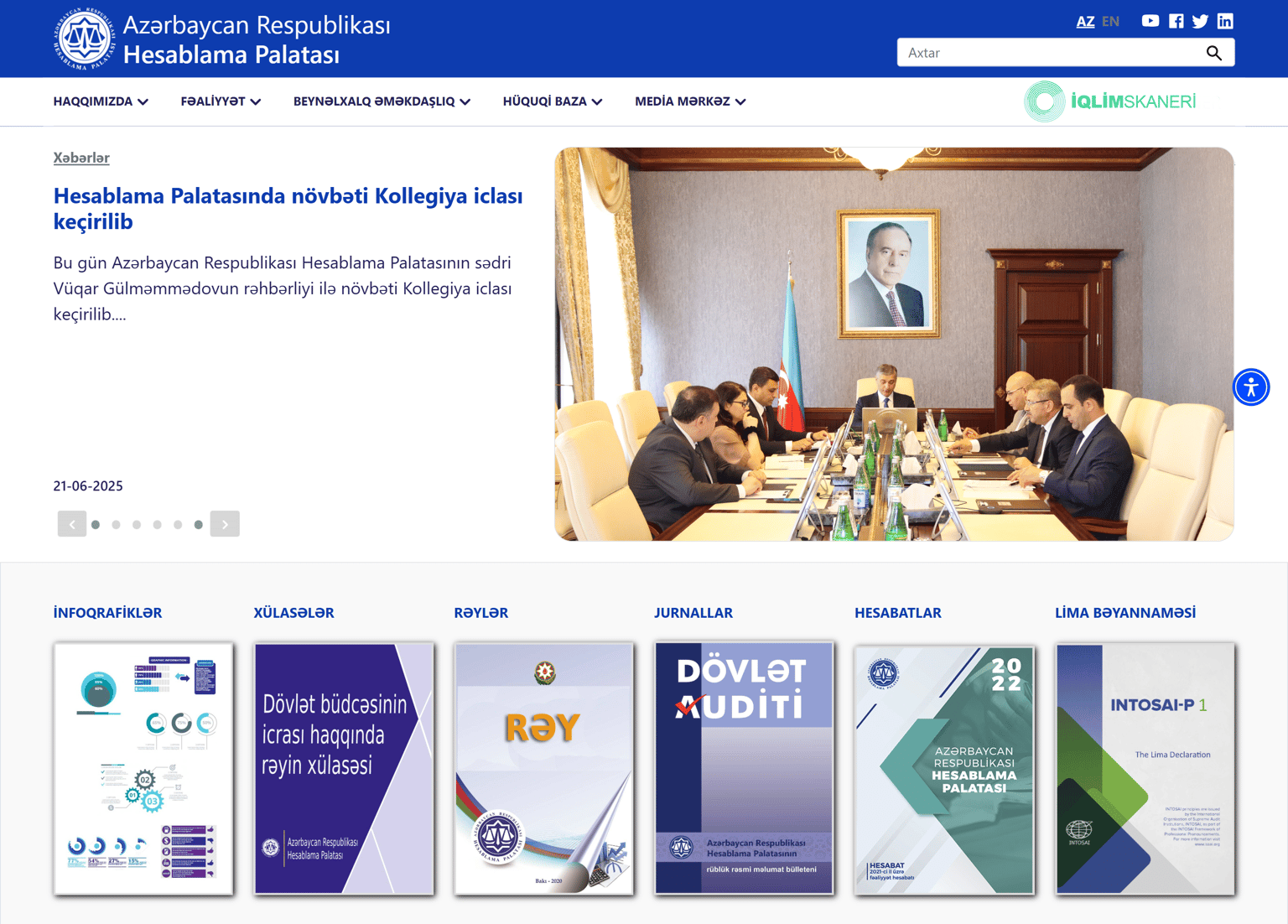Screen dimensions: 1288x924
Task: Open the YouTube channel icon
Action: pos(1150,21)
